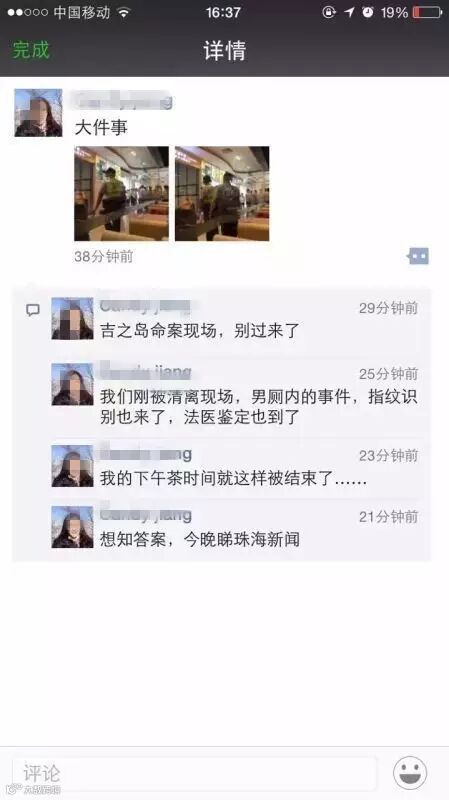
Task: Tap the 大件事 post text
Action: [x=101, y=127]
